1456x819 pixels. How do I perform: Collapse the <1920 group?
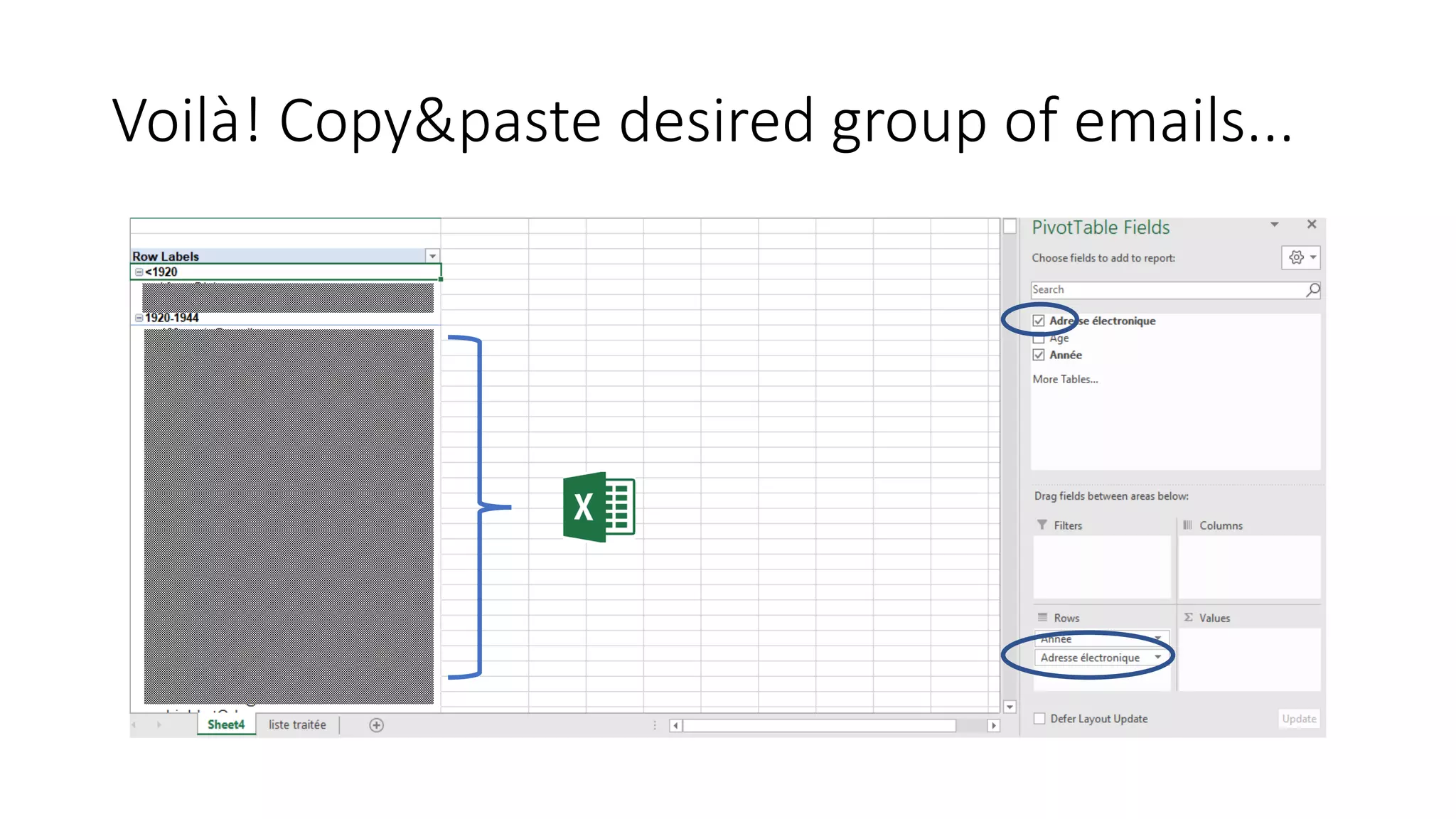(x=139, y=272)
